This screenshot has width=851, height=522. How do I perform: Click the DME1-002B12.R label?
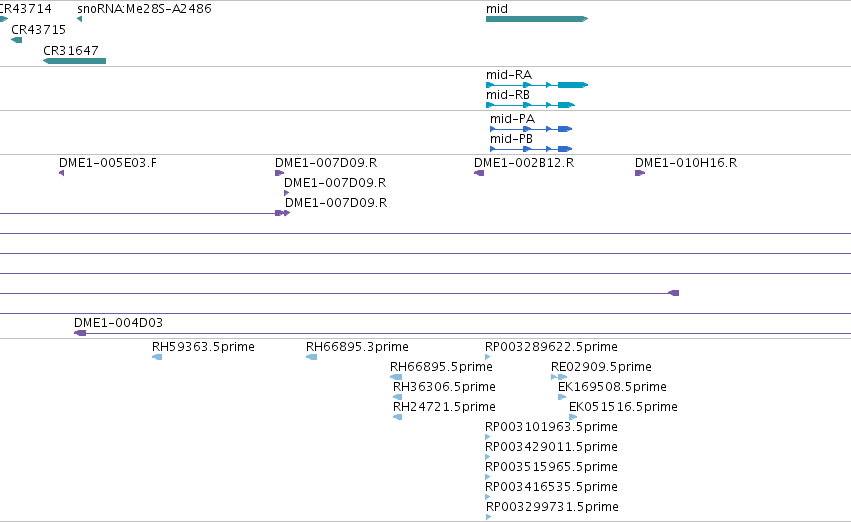point(524,163)
